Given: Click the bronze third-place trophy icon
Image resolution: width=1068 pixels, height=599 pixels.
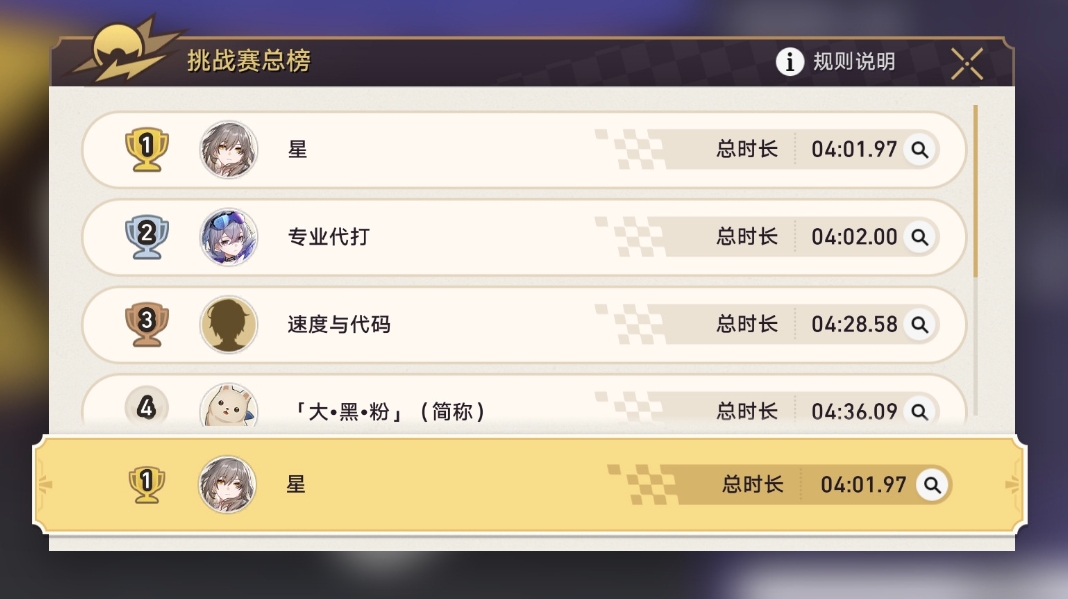Looking at the screenshot, I should [147, 324].
